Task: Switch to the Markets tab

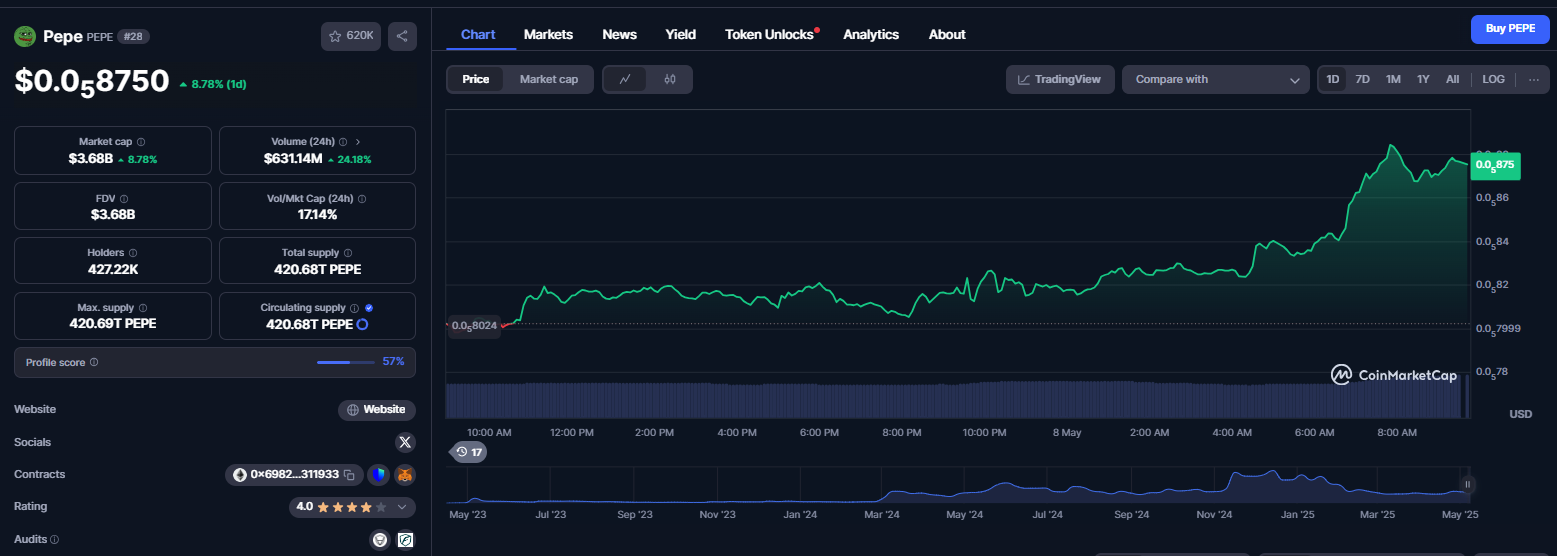Action: click(x=548, y=34)
